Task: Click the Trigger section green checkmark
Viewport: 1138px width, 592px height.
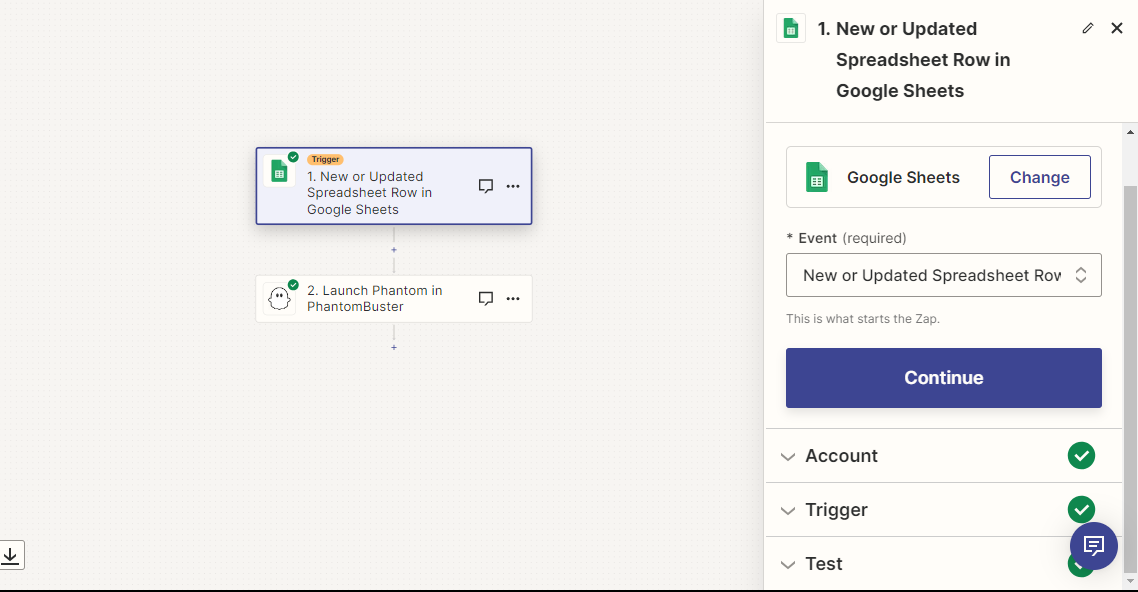Action: pos(1081,509)
